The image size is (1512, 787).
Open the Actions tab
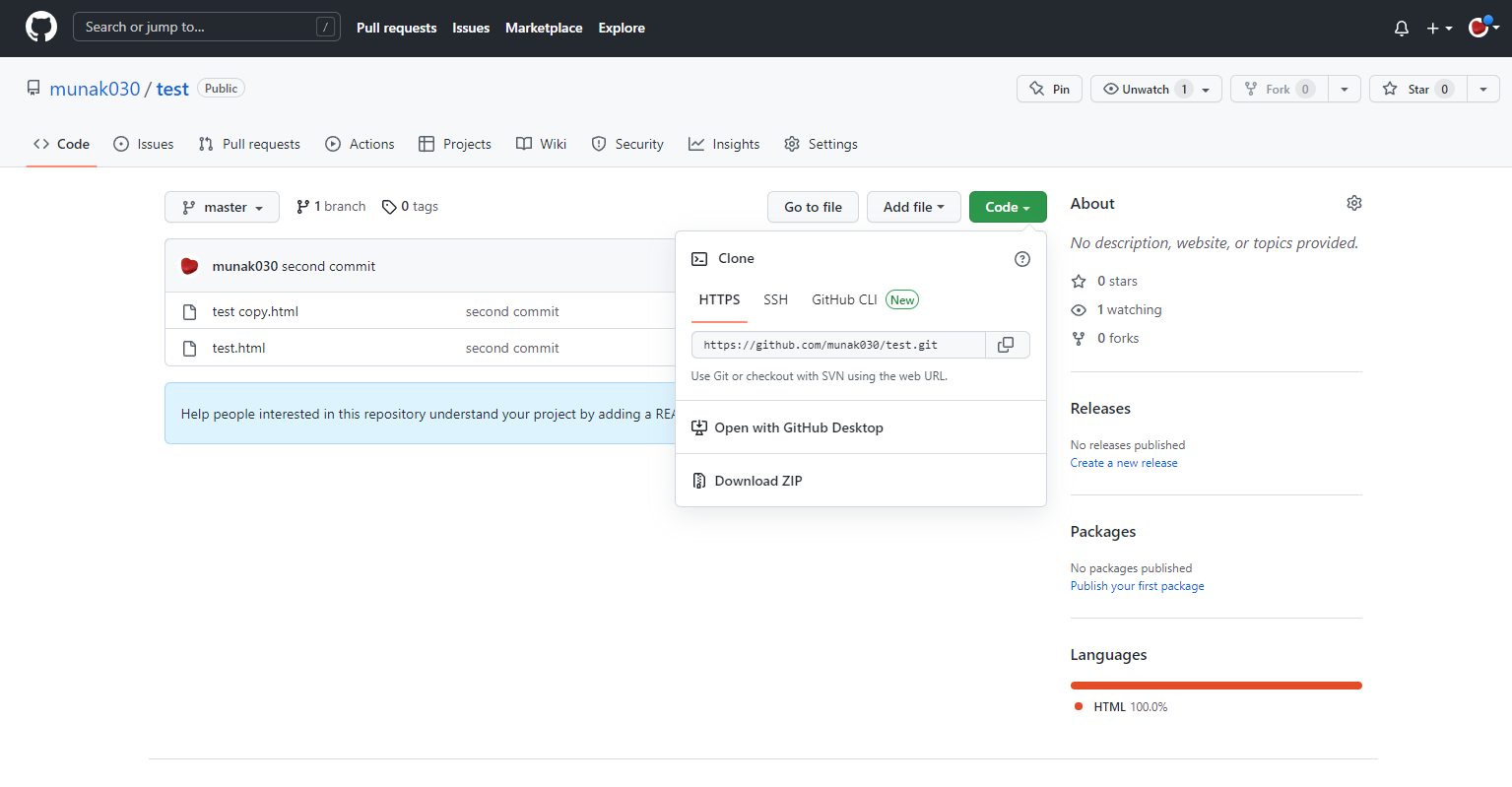[x=360, y=144]
